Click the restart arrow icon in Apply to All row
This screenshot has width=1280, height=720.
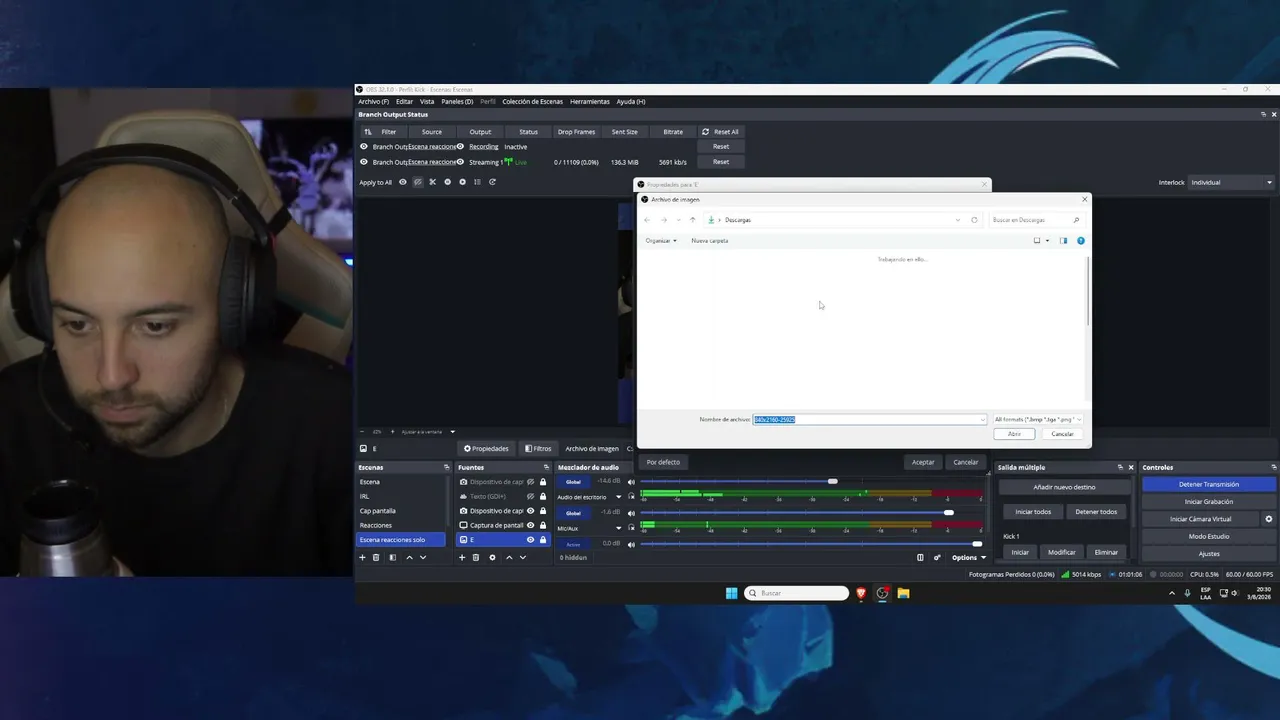492,182
